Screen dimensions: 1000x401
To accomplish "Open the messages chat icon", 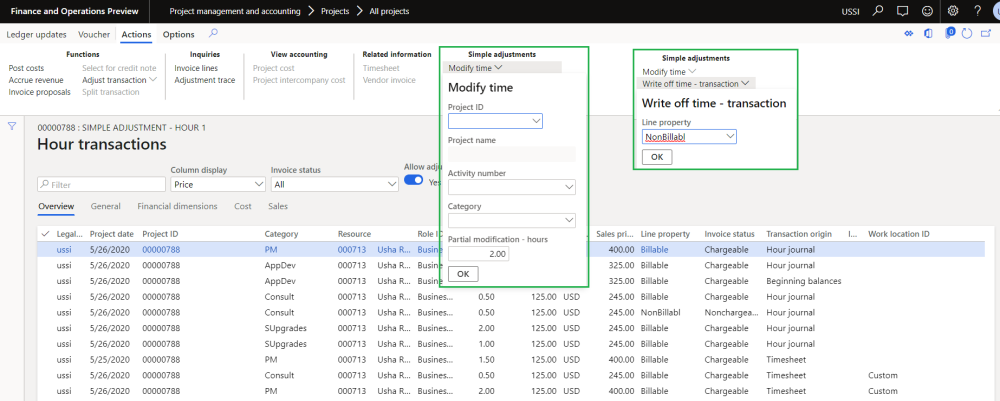I will 903,11.
